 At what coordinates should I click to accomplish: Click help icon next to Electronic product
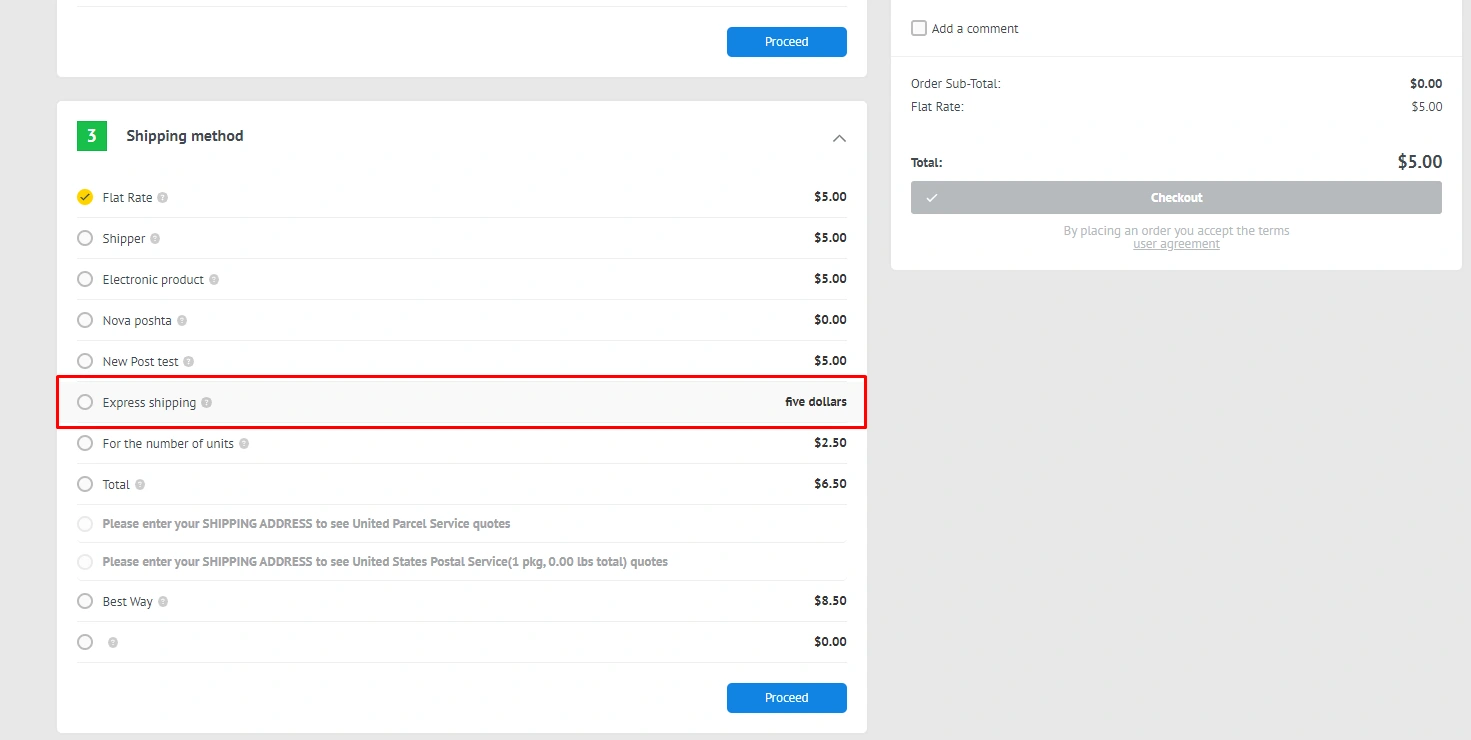tap(214, 280)
